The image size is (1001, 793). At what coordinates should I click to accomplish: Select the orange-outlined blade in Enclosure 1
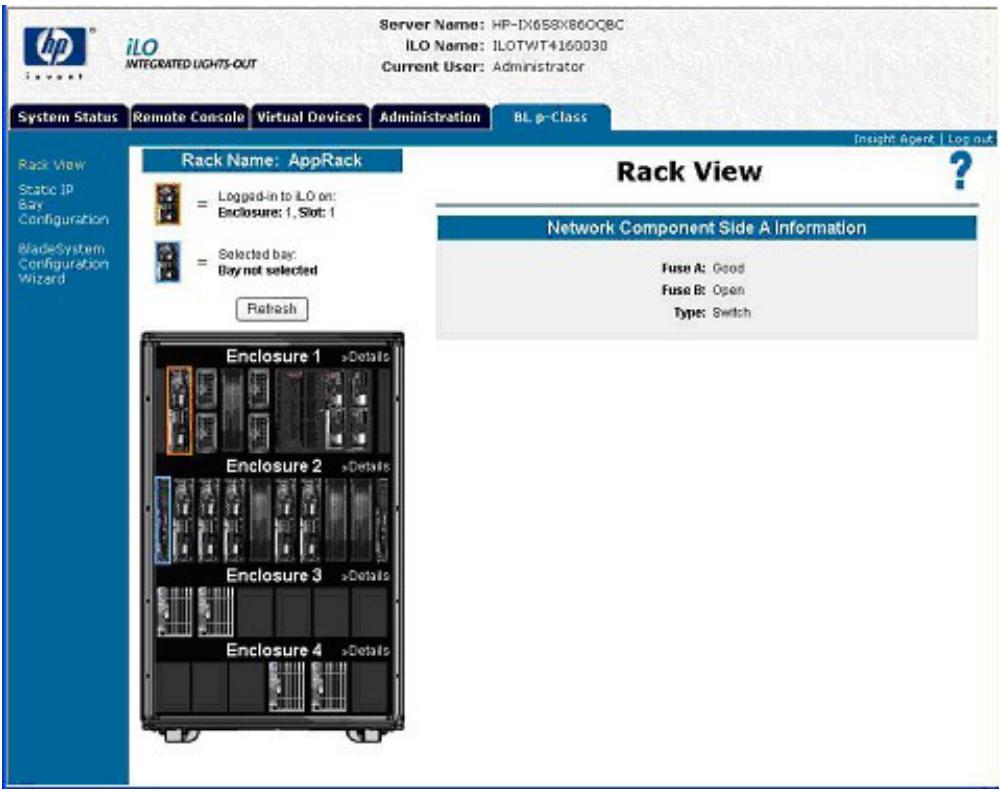pyautogui.click(x=179, y=410)
